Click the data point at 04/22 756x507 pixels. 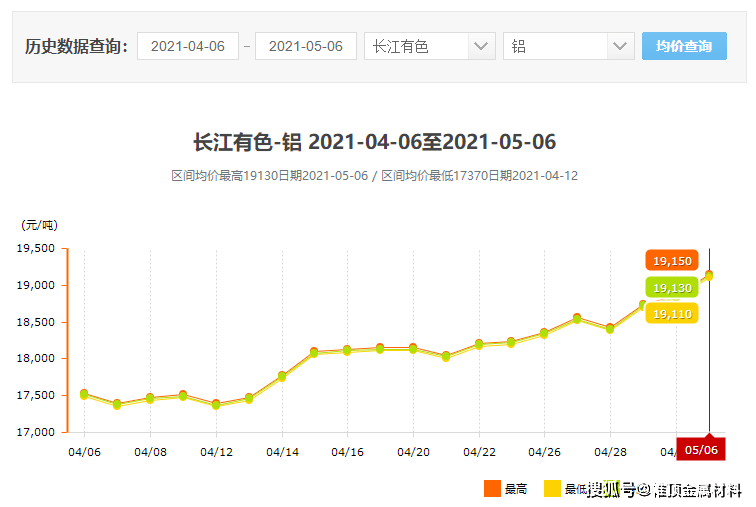pyautogui.click(x=479, y=344)
